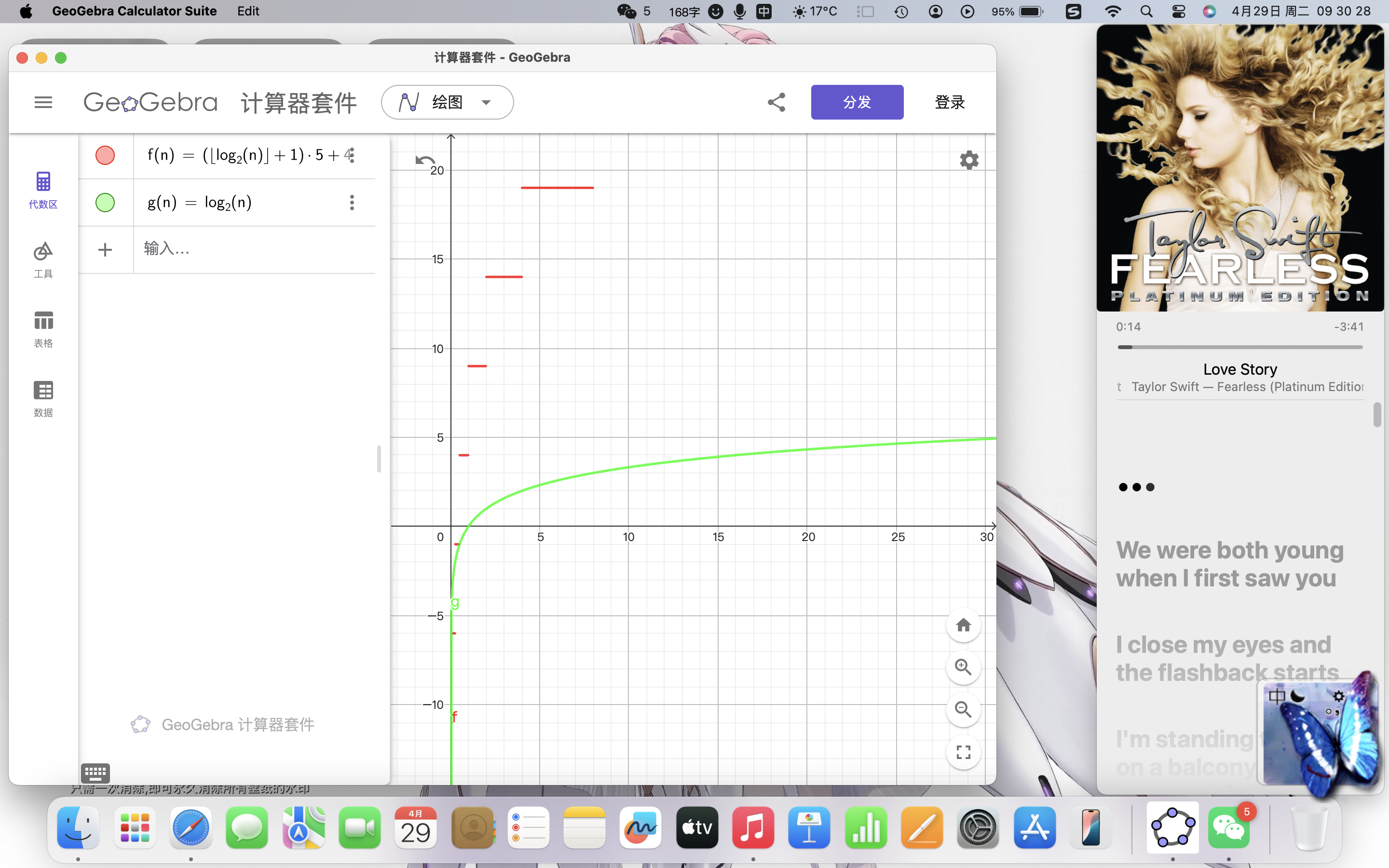The width and height of the screenshot is (1389, 868).
Task: Open Finder from the Dock
Action: pyautogui.click(x=78, y=827)
